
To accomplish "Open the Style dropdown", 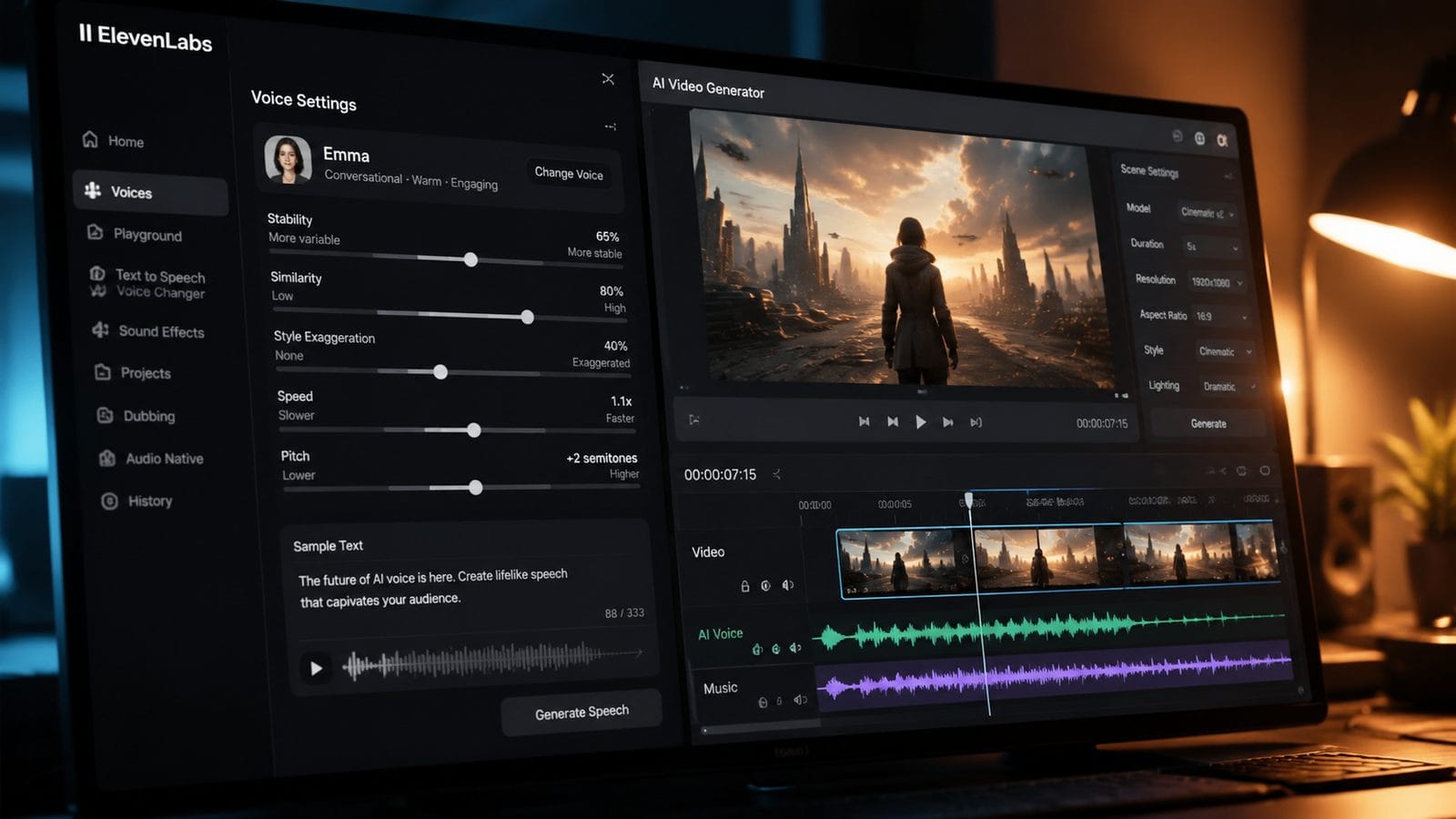I will [1226, 351].
